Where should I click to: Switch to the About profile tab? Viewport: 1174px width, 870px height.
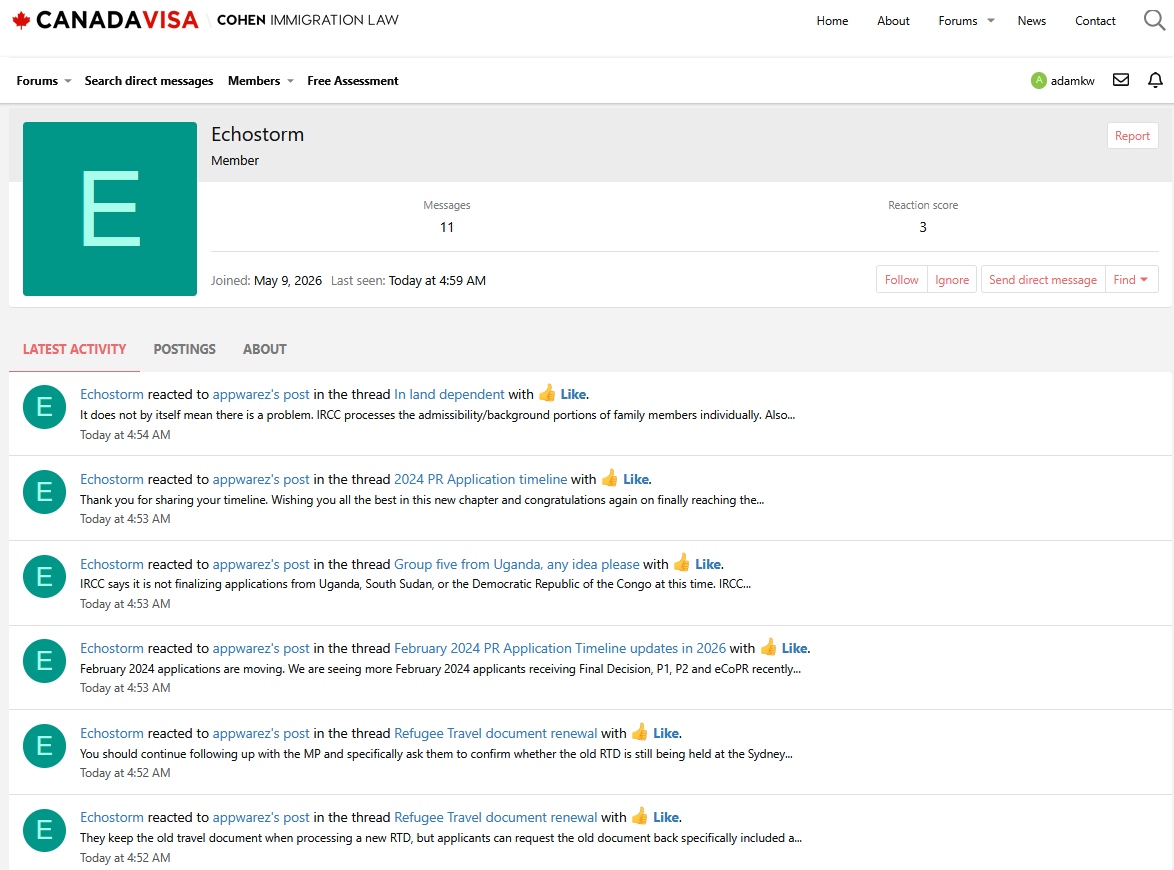click(x=264, y=349)
